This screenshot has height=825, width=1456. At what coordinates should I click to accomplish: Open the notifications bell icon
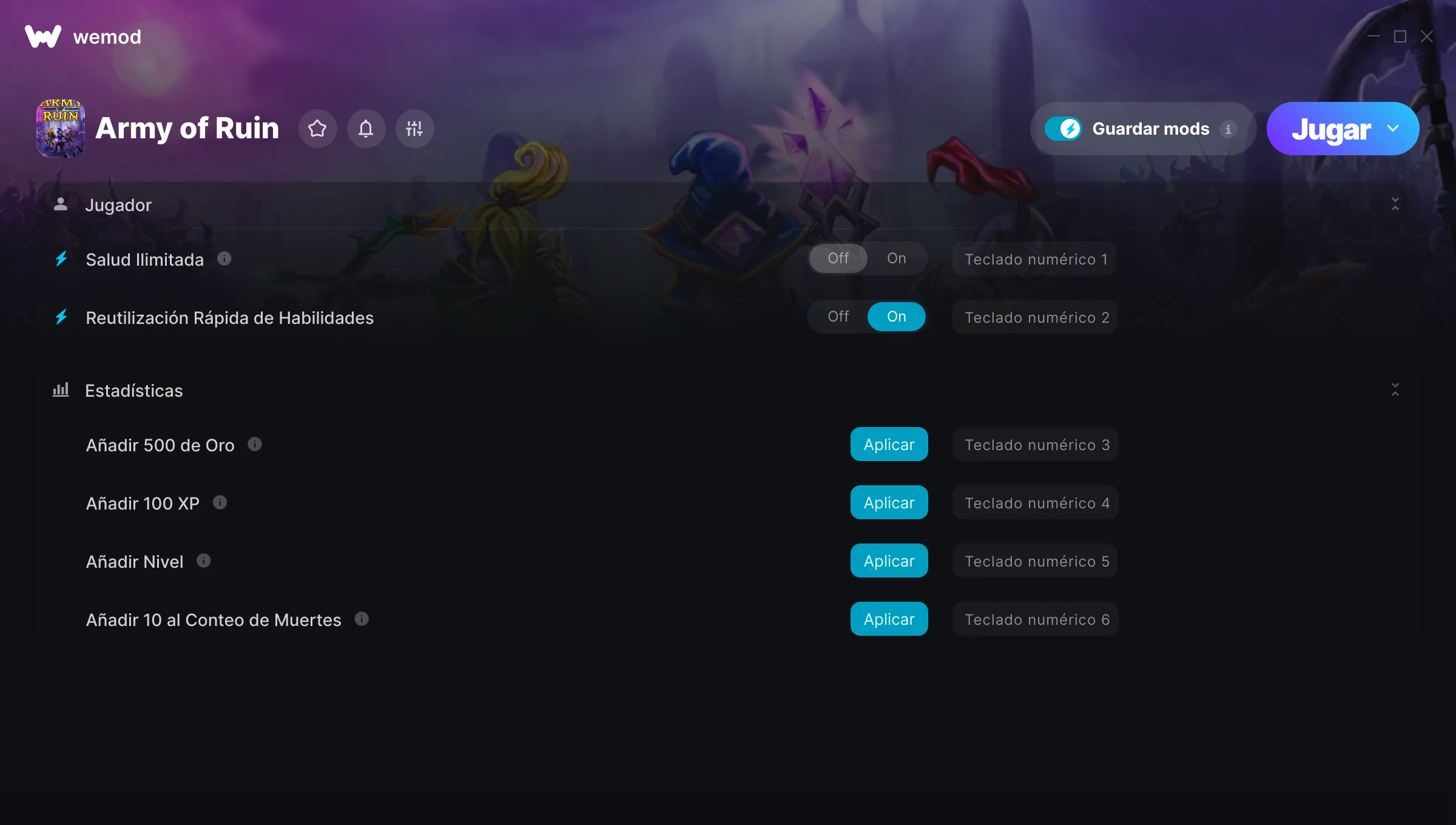(366, 129)
